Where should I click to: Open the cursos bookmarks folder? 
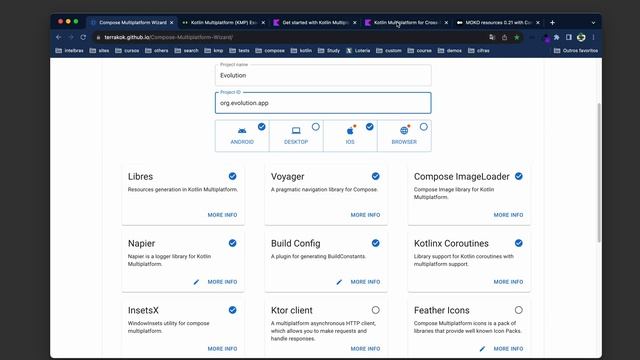(x=127, y=51)
